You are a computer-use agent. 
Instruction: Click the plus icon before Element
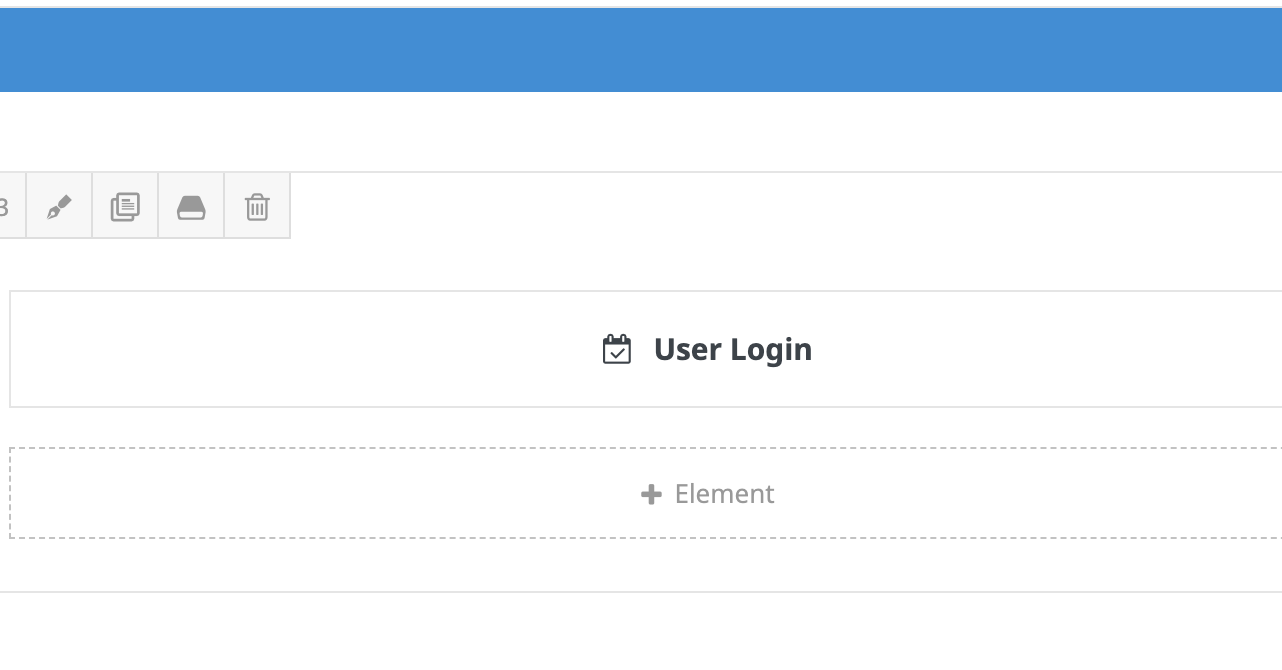coord(651,494)
